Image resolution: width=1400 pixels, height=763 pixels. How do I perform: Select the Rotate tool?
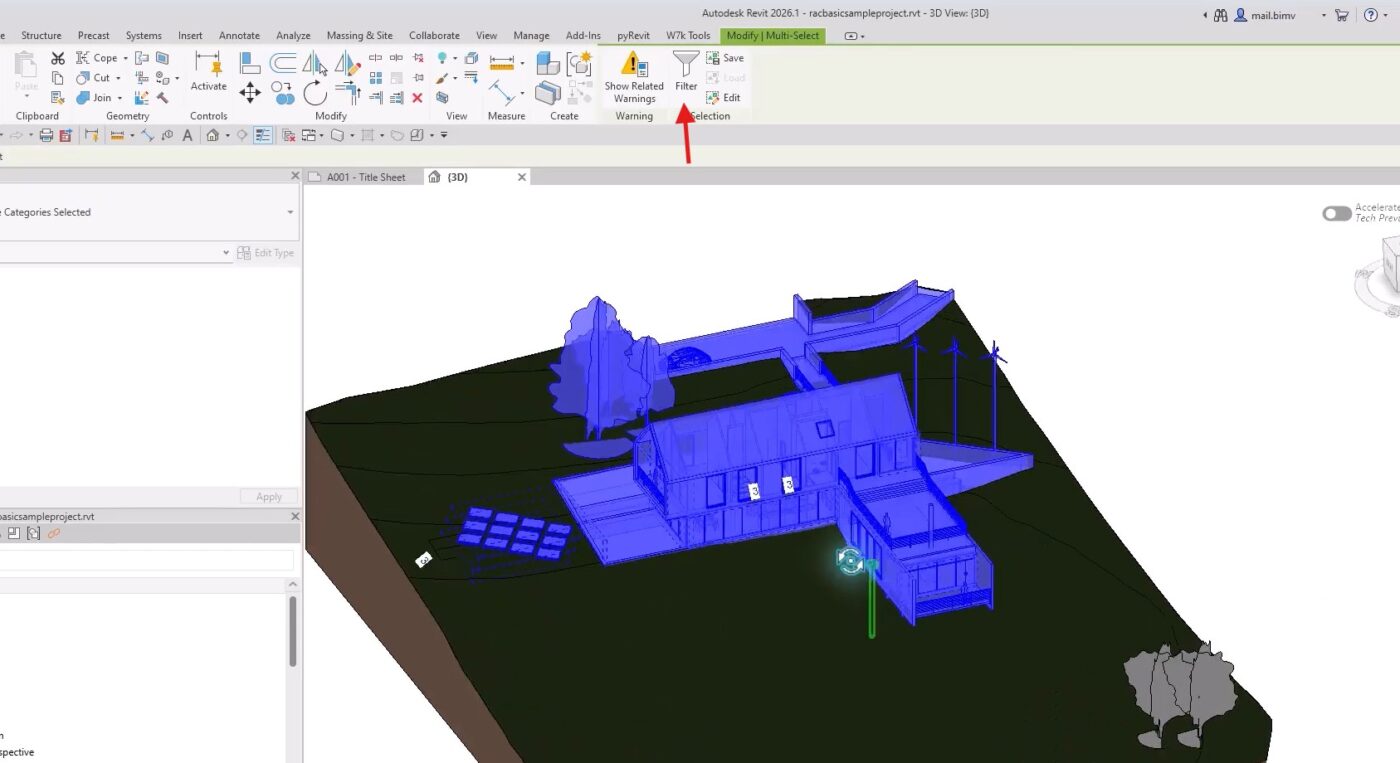coord(315,93)
